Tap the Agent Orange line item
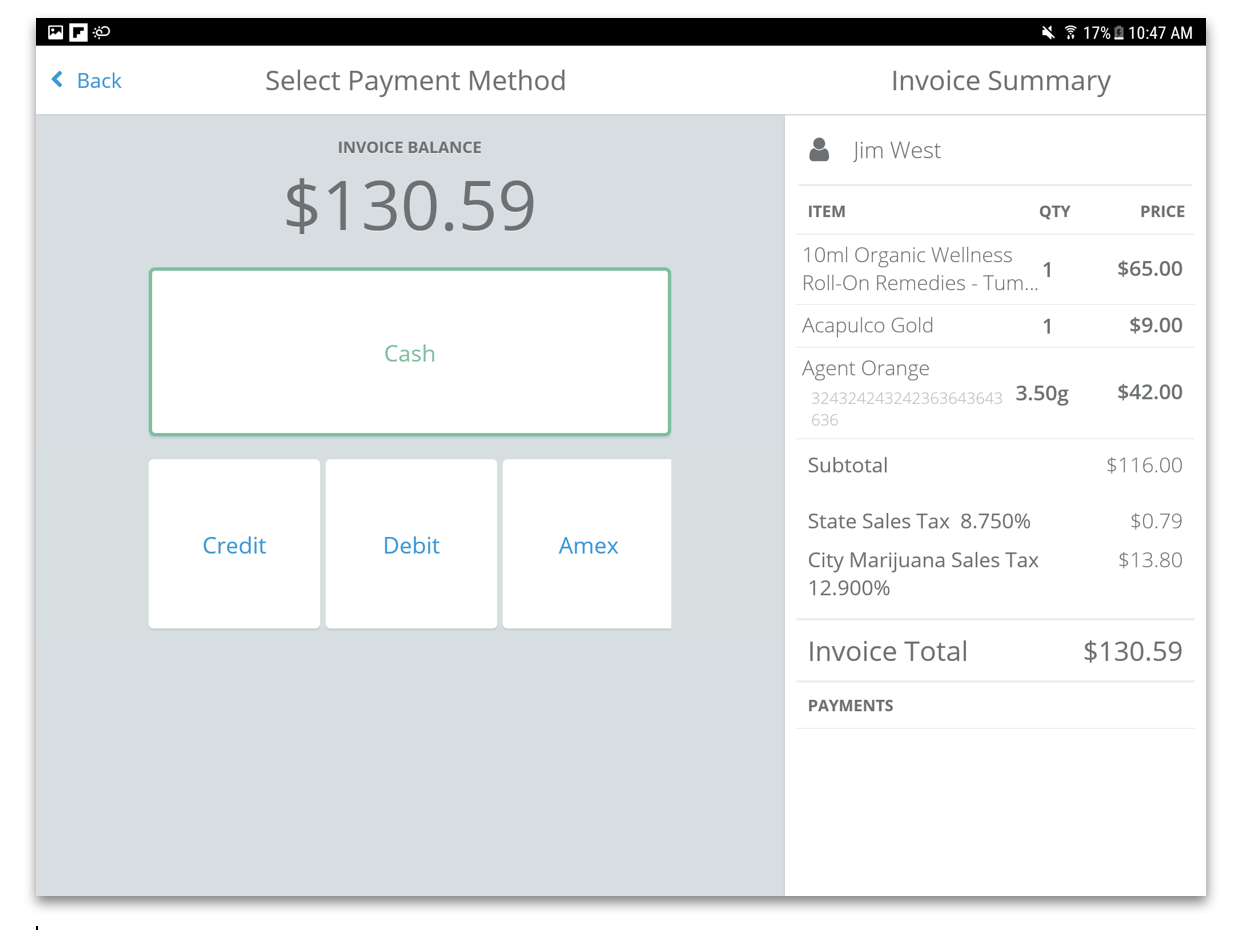Screen dimensions: 1236x930 click(x=866, y=369)
